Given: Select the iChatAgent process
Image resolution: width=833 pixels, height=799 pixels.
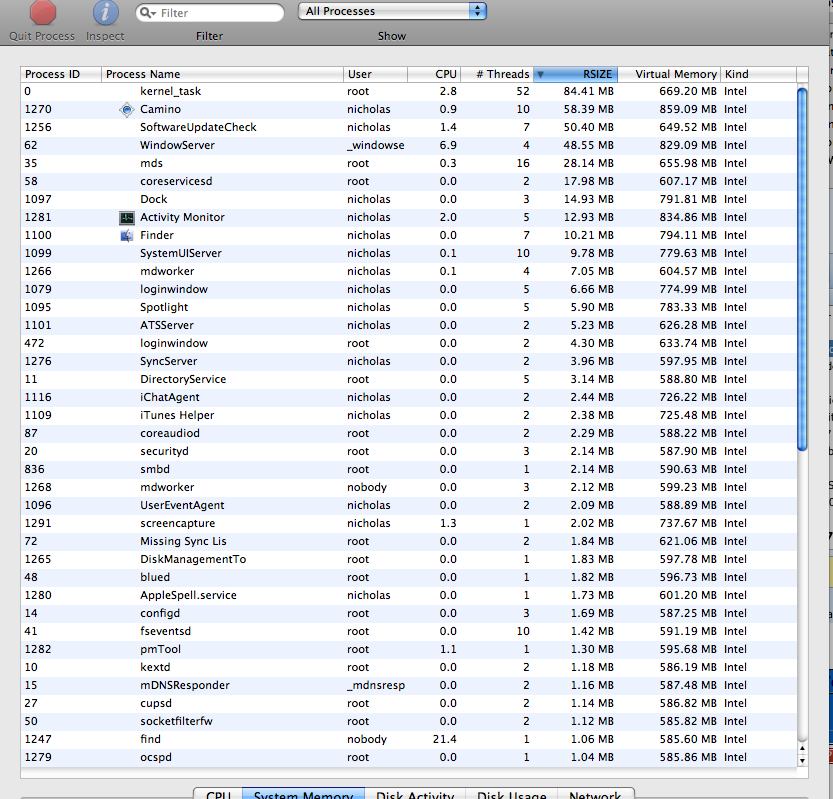Looking at the screenshot, I should point(409,398).
